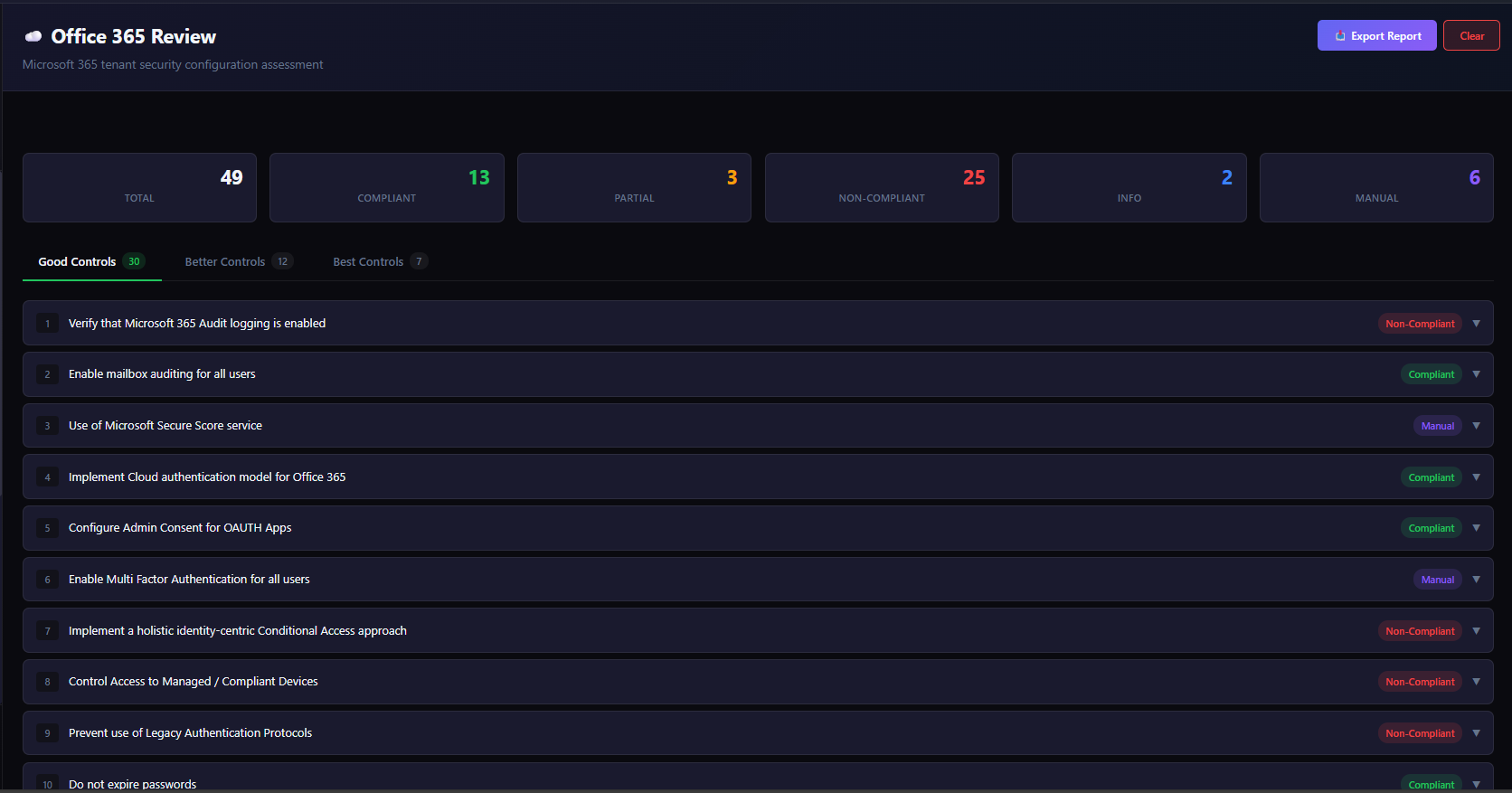Click the Manual summary card showing 6

pos(1375,187)
